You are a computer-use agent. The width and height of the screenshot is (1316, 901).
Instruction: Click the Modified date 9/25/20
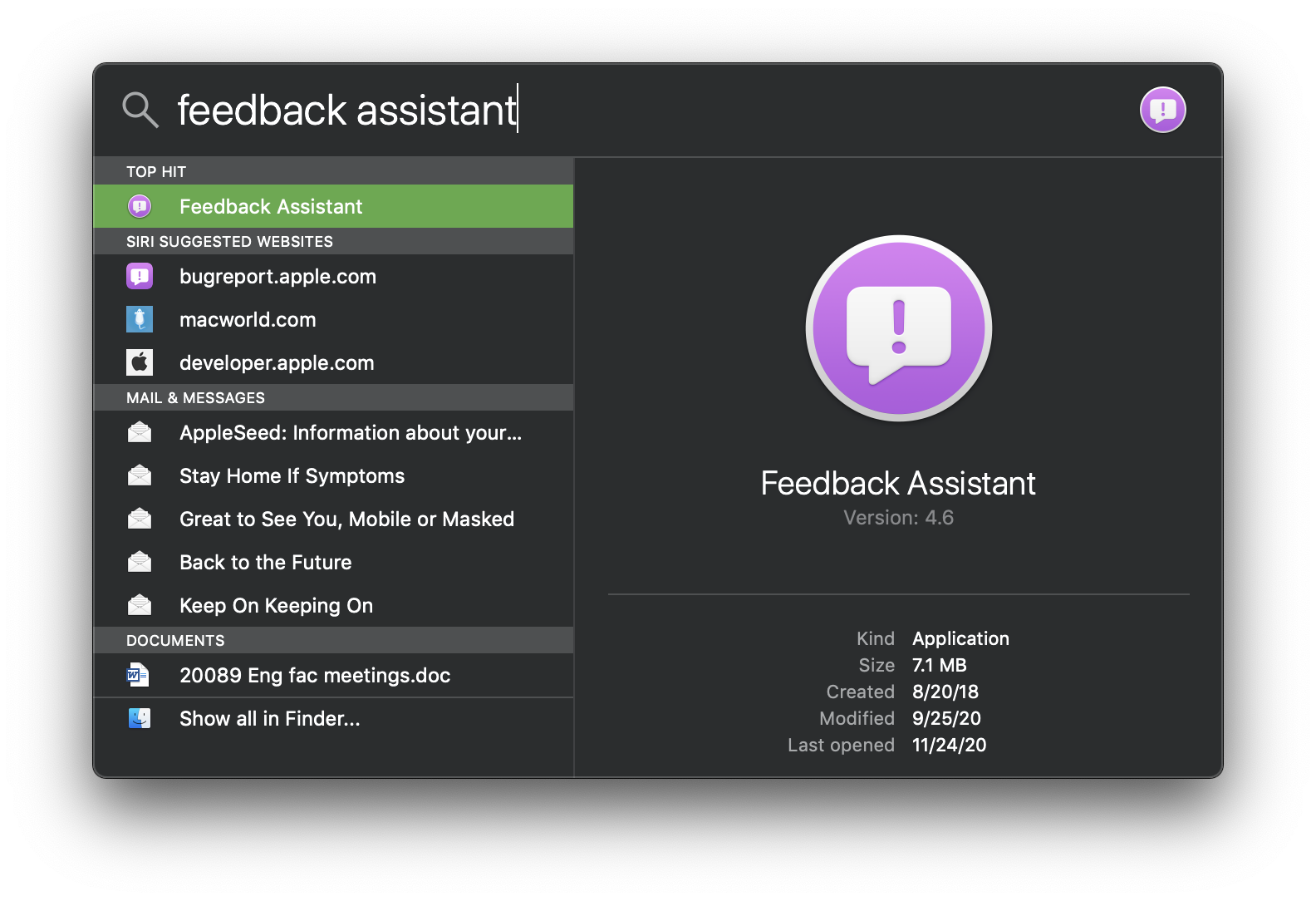coord(946,718)
